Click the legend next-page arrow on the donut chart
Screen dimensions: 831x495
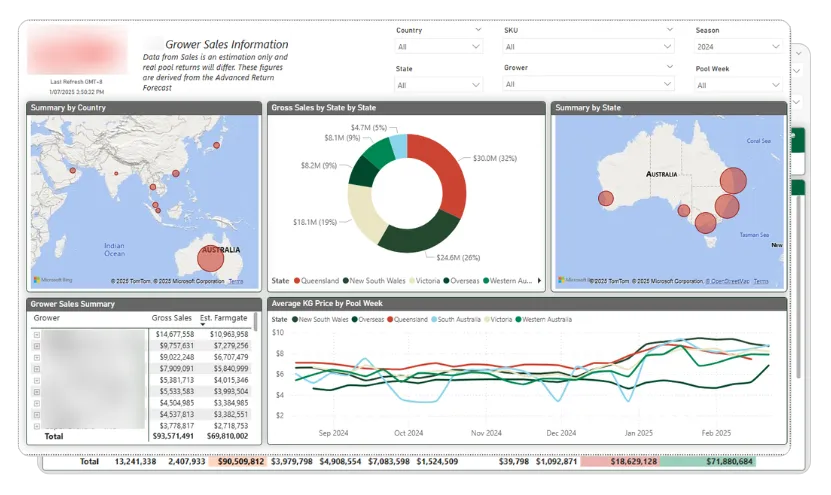(x=539, y=281)
